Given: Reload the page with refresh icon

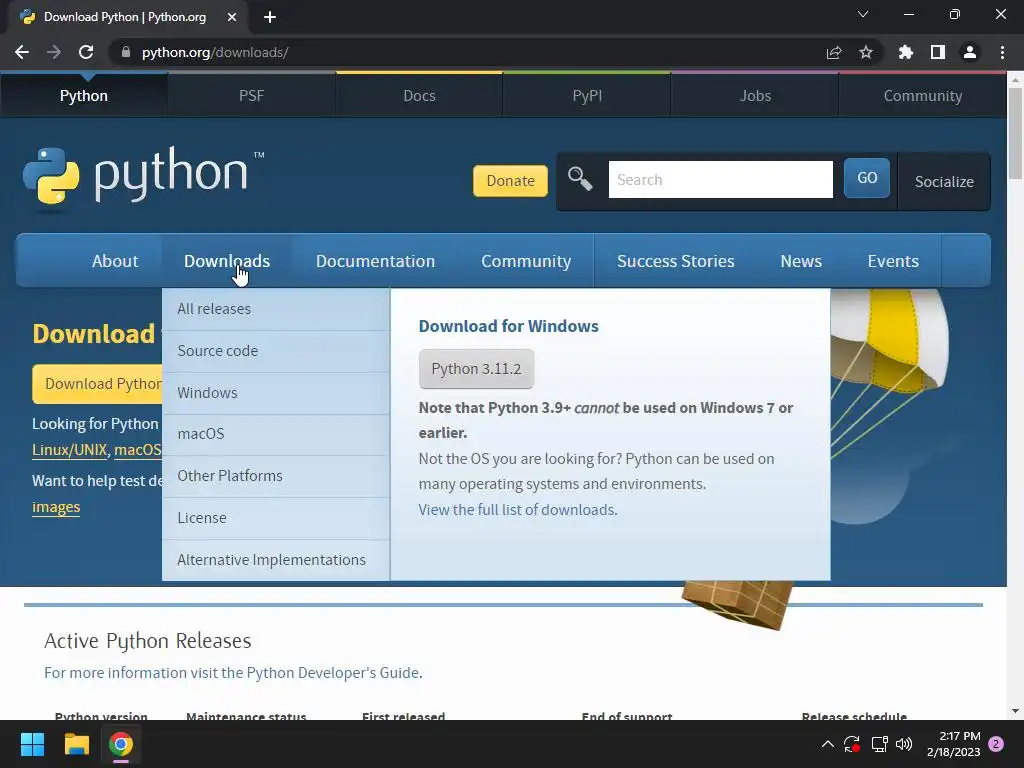Looking at the screenshot, I should click(86, 52).
